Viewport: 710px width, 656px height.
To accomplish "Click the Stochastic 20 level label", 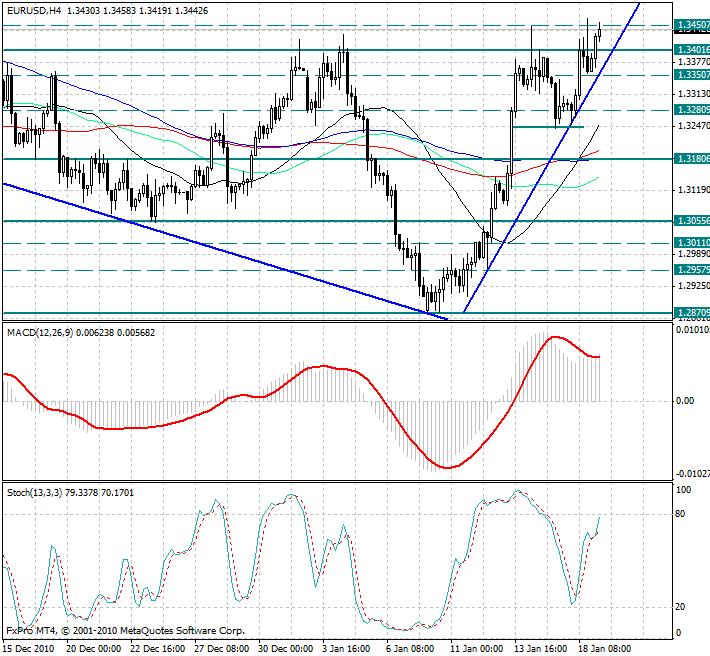I will [x=680, y=607].
